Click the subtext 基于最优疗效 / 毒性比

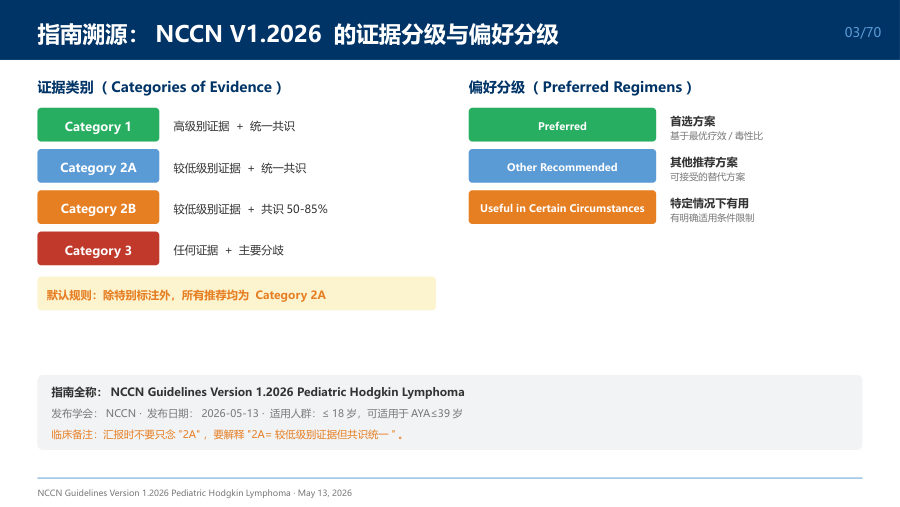click(716, 136)
